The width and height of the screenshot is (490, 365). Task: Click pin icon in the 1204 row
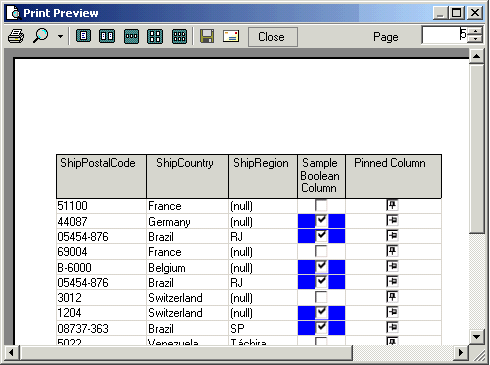(x=392, y=312)
